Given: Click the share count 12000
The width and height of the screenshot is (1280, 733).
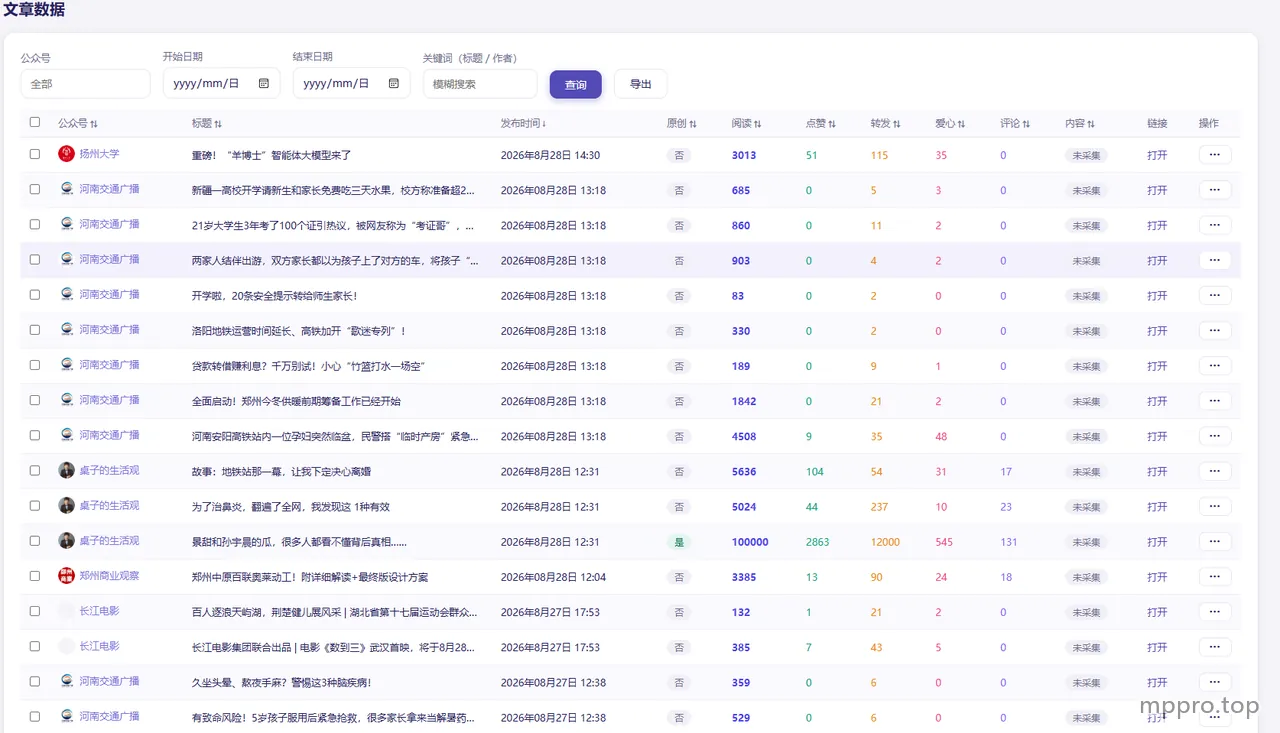Looking at the screenshot, I should pos(885,542).
